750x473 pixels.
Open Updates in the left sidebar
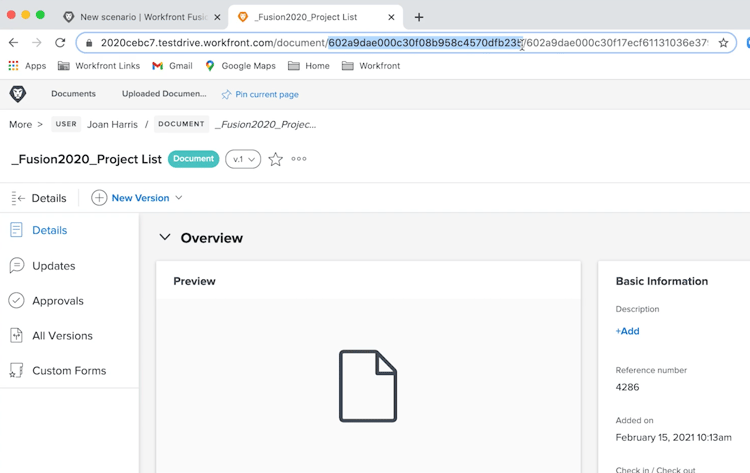pyautogui.click(x=54, y=265)
